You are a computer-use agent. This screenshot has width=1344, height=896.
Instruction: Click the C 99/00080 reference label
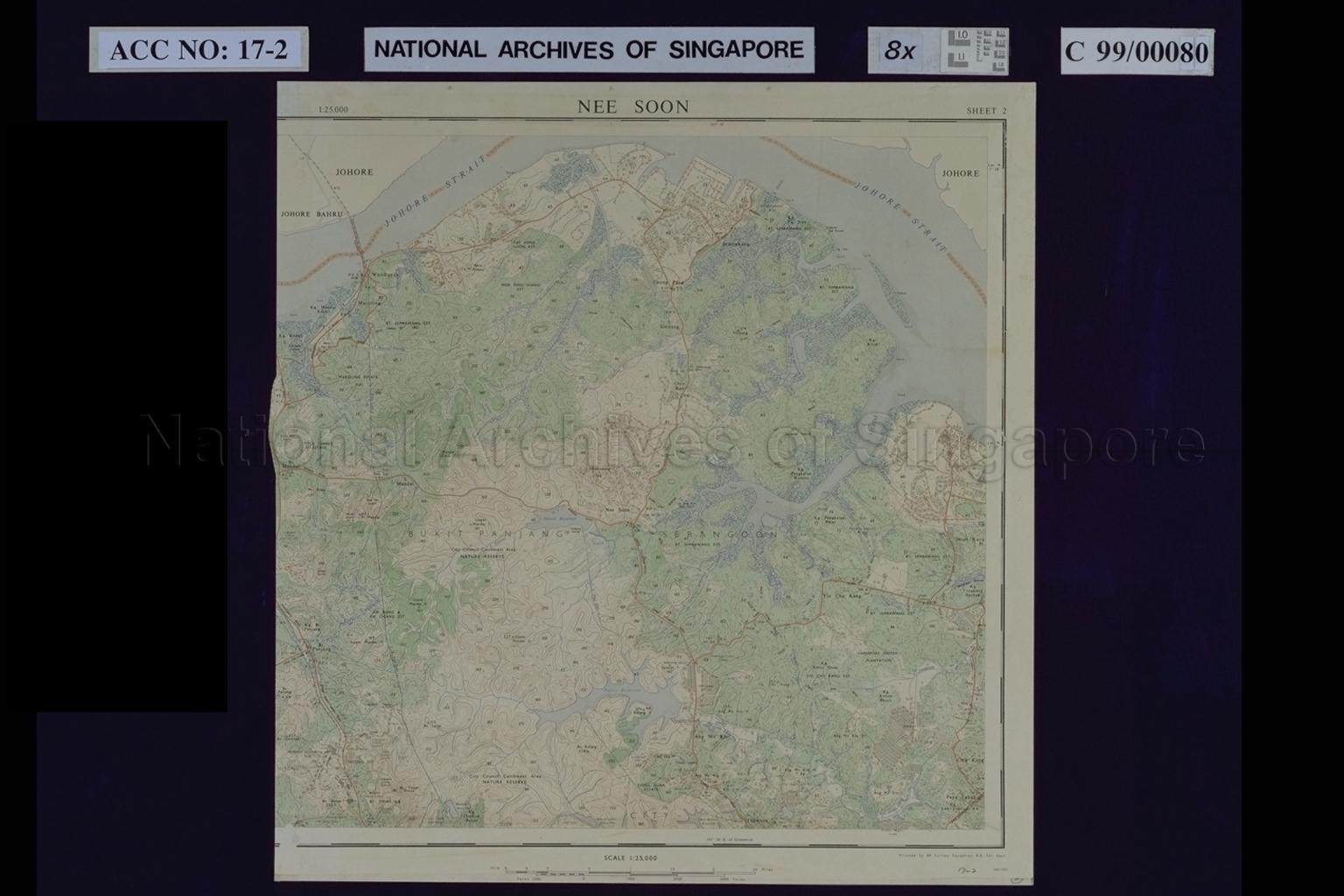[1136, 52]
